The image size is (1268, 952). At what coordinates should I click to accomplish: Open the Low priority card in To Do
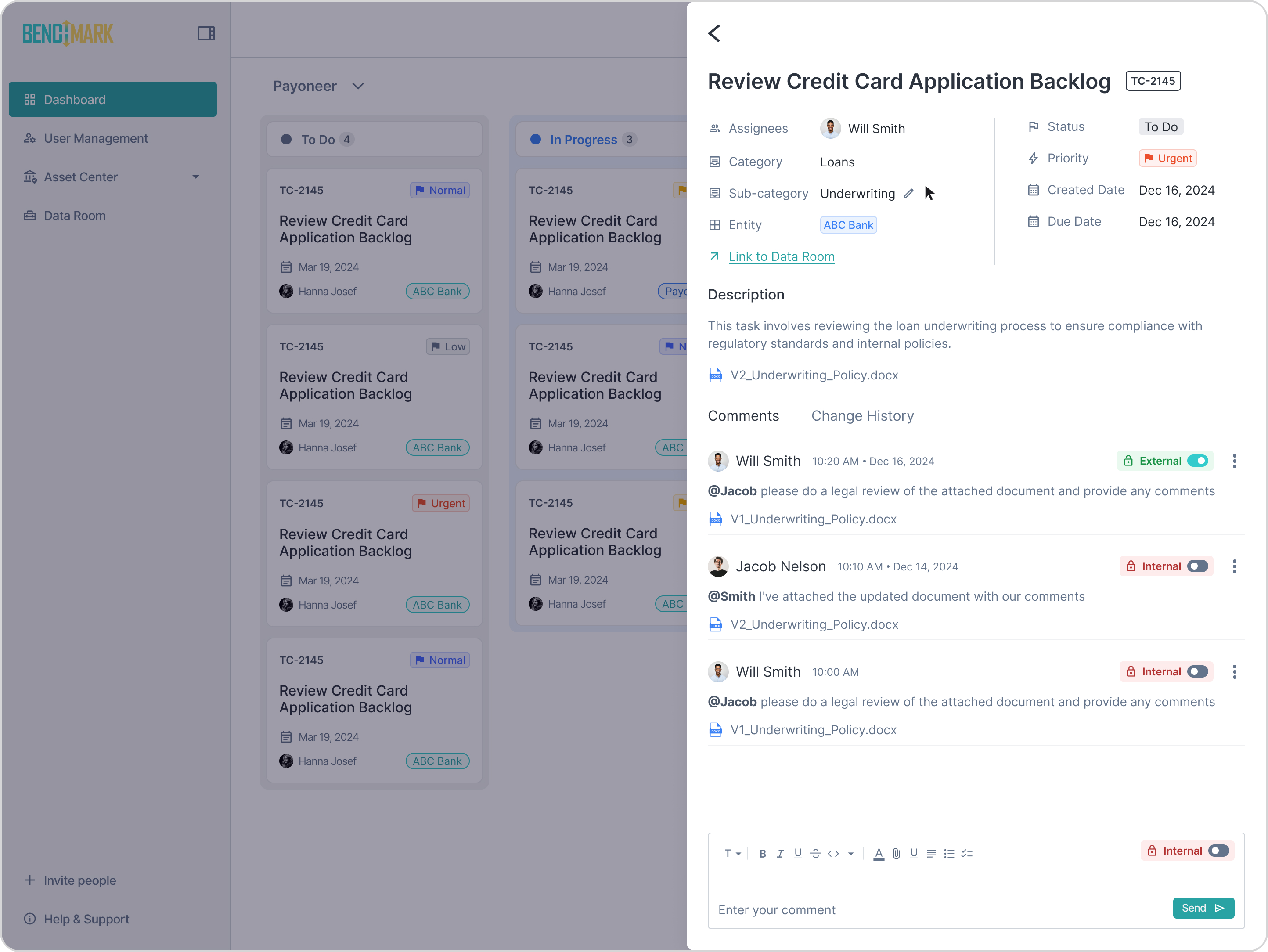click(x=375, y=397)
